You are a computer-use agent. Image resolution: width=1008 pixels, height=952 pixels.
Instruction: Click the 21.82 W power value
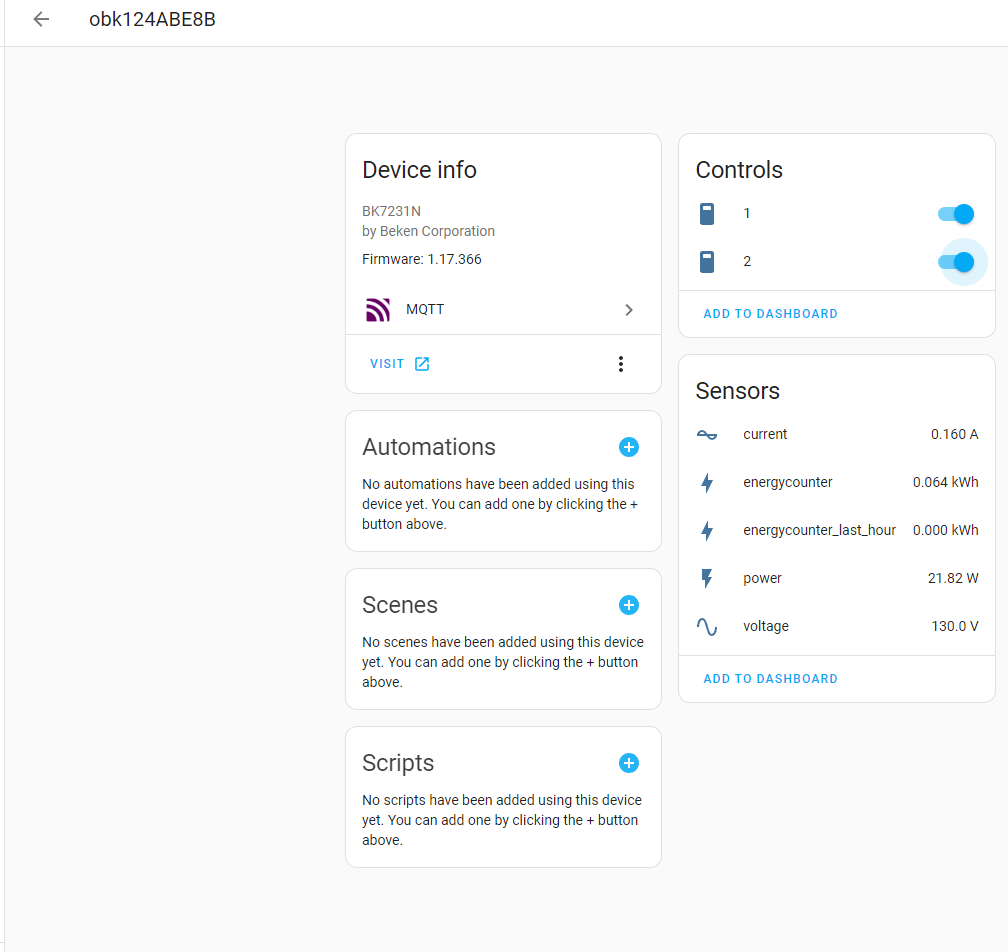pyautogui.click(x=953, y=578)
